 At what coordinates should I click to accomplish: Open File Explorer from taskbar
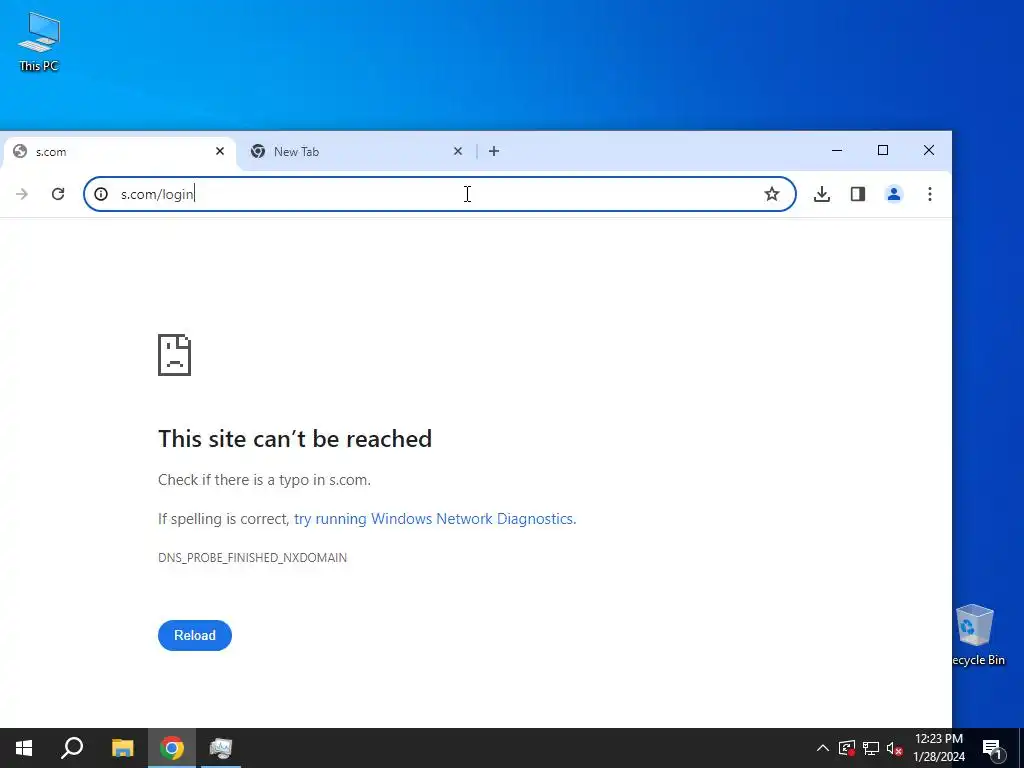point(122,748)
